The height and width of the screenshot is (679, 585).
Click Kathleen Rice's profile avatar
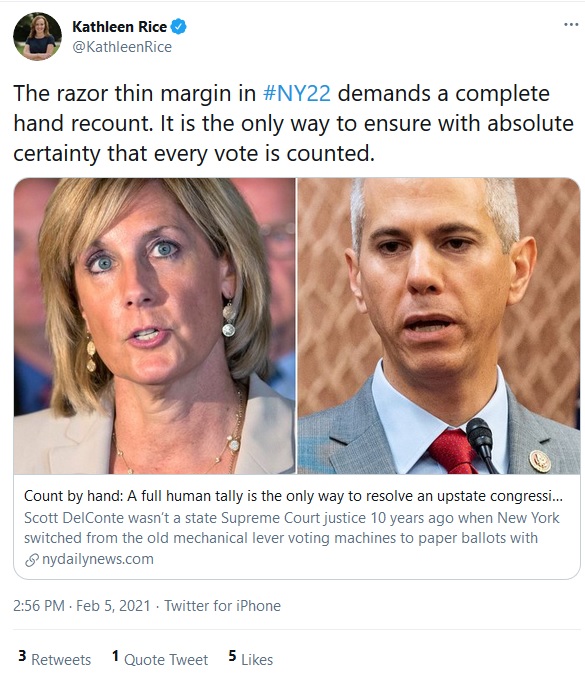click(37, 36)
